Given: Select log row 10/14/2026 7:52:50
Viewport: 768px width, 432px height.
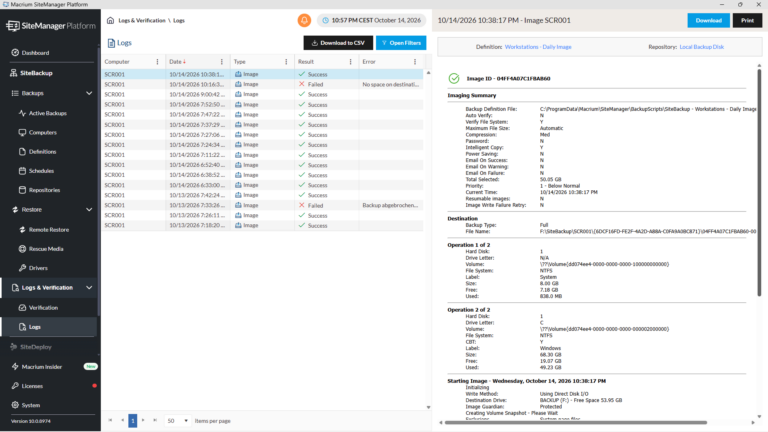Looking at the screenshot, I should coord(263,104).
